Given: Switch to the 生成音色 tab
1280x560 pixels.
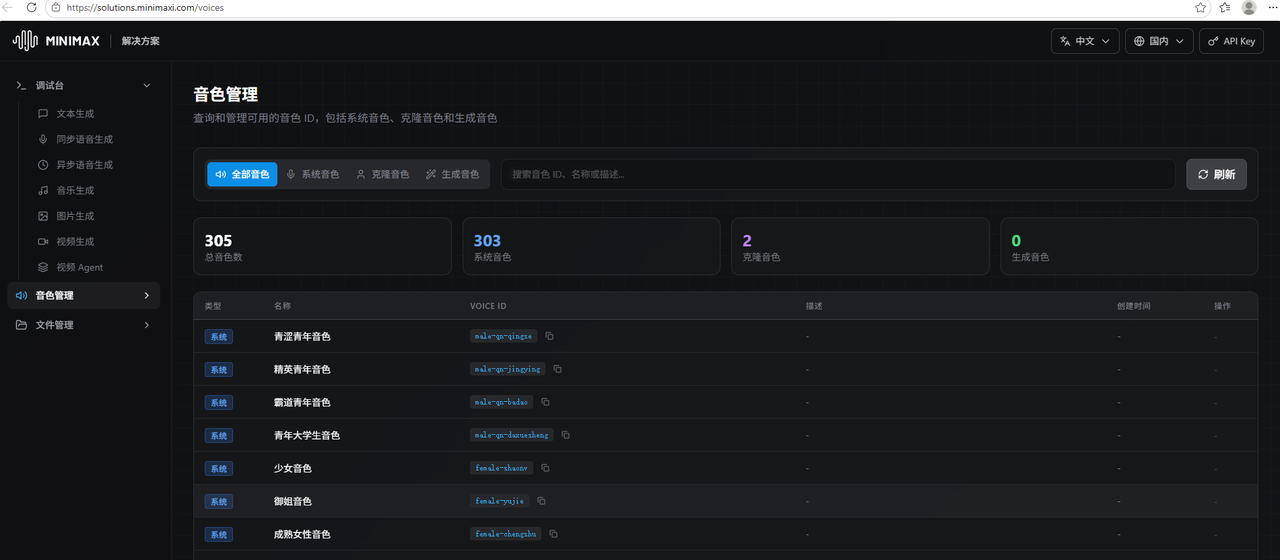Looking at the screenshot, I should 452,174.
